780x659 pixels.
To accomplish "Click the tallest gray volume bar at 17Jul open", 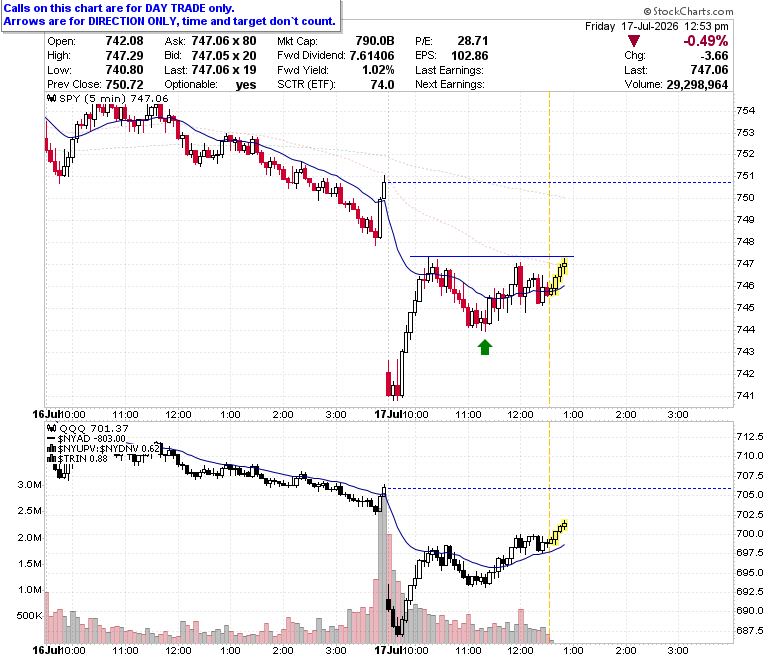I will click(383, 569).
